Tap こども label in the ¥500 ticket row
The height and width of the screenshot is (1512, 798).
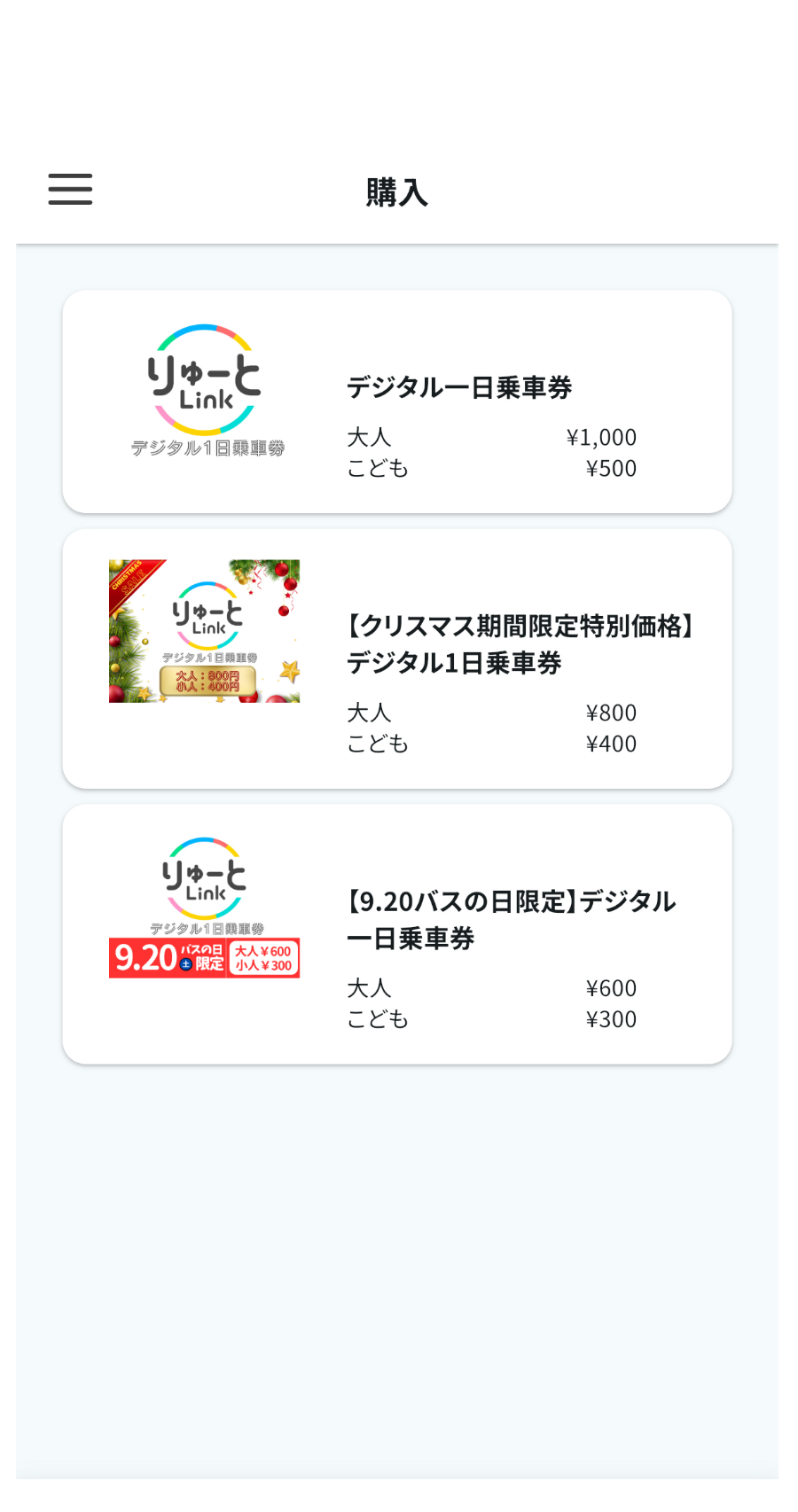point(378,469)
